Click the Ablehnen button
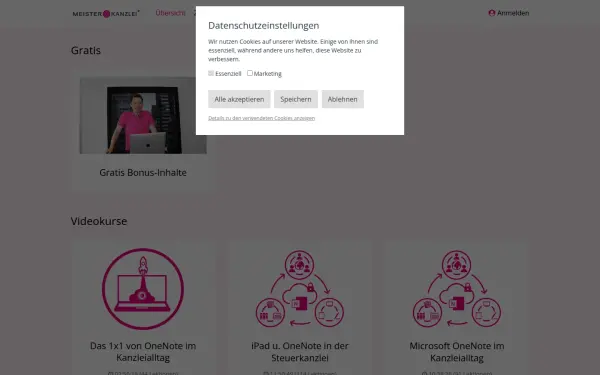Screen dimensions: 600x375 click(342, 99)
